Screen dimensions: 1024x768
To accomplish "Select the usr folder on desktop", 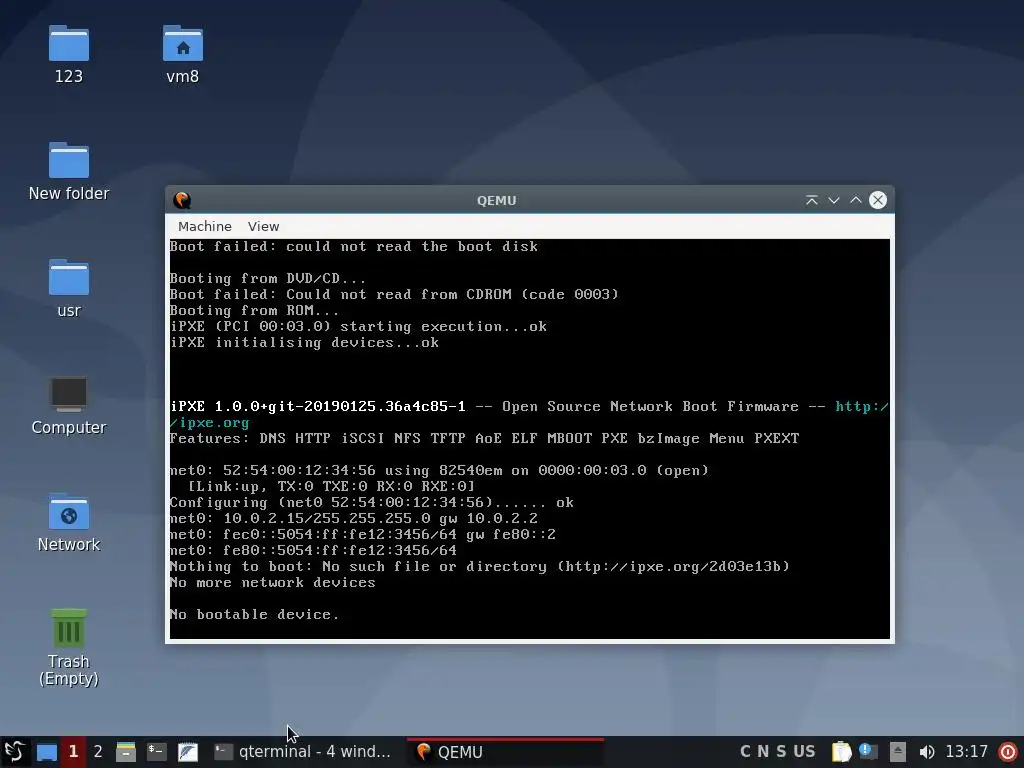I will [69, 289].
